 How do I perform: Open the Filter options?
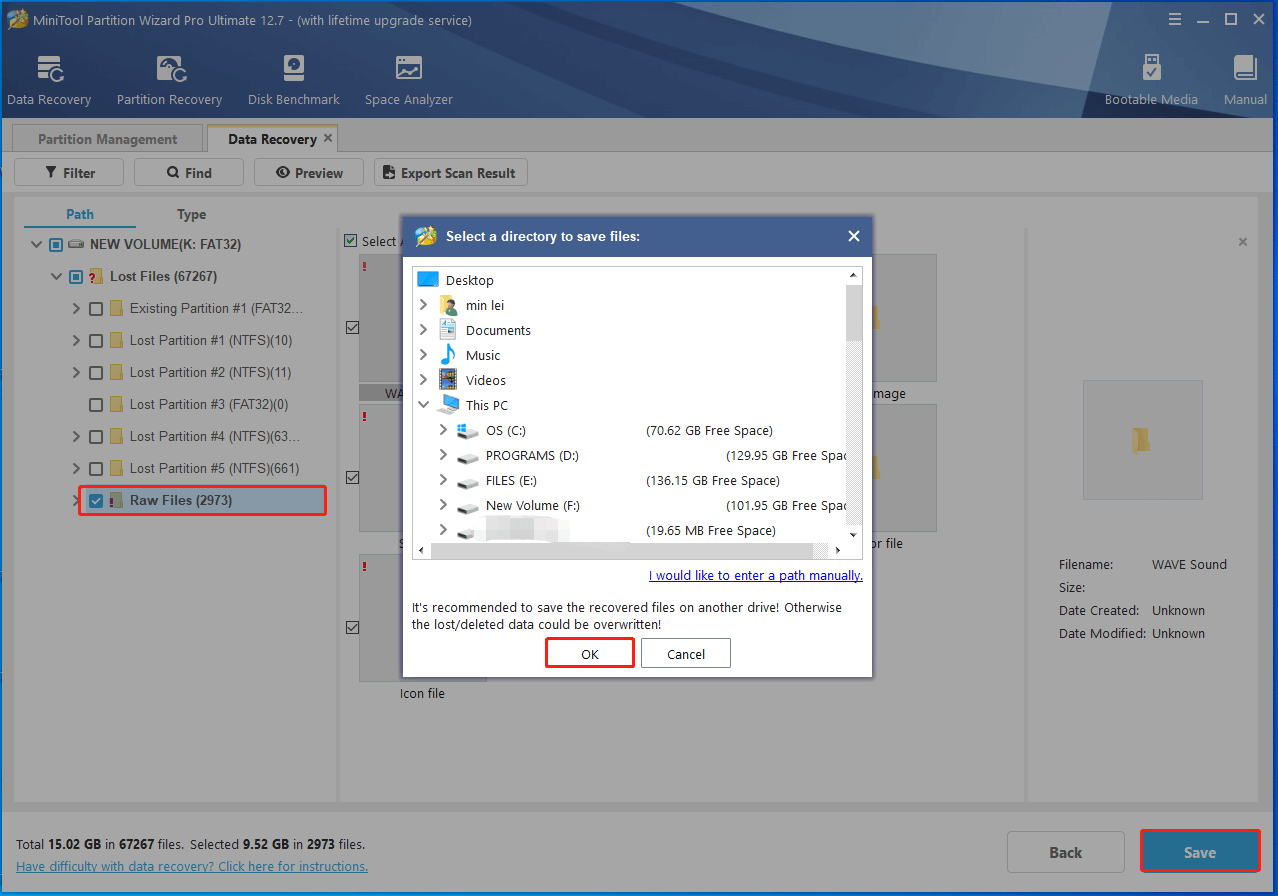pyautogui.click(x=68, y=172)
